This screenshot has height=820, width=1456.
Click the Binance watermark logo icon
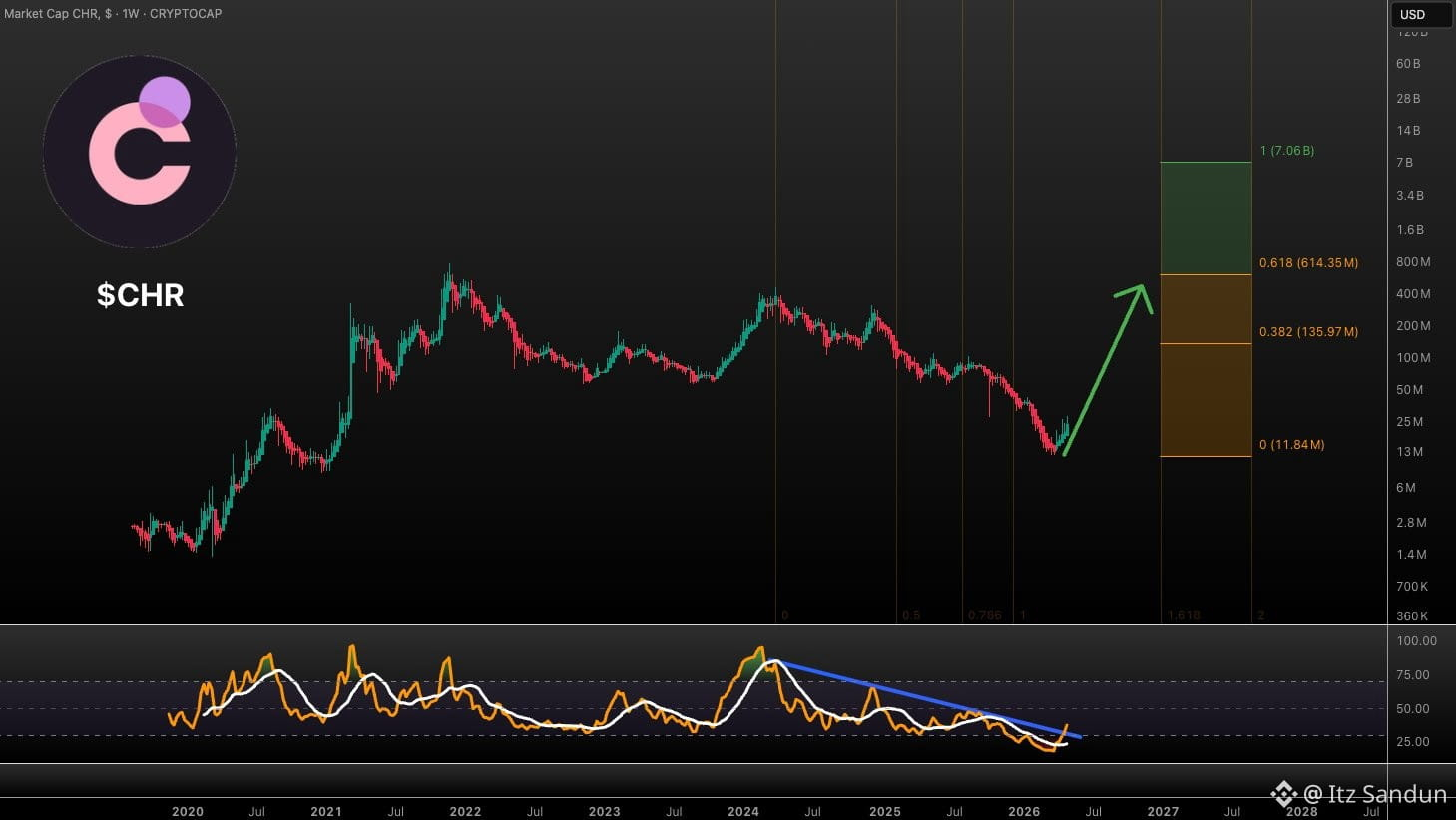1283,794
